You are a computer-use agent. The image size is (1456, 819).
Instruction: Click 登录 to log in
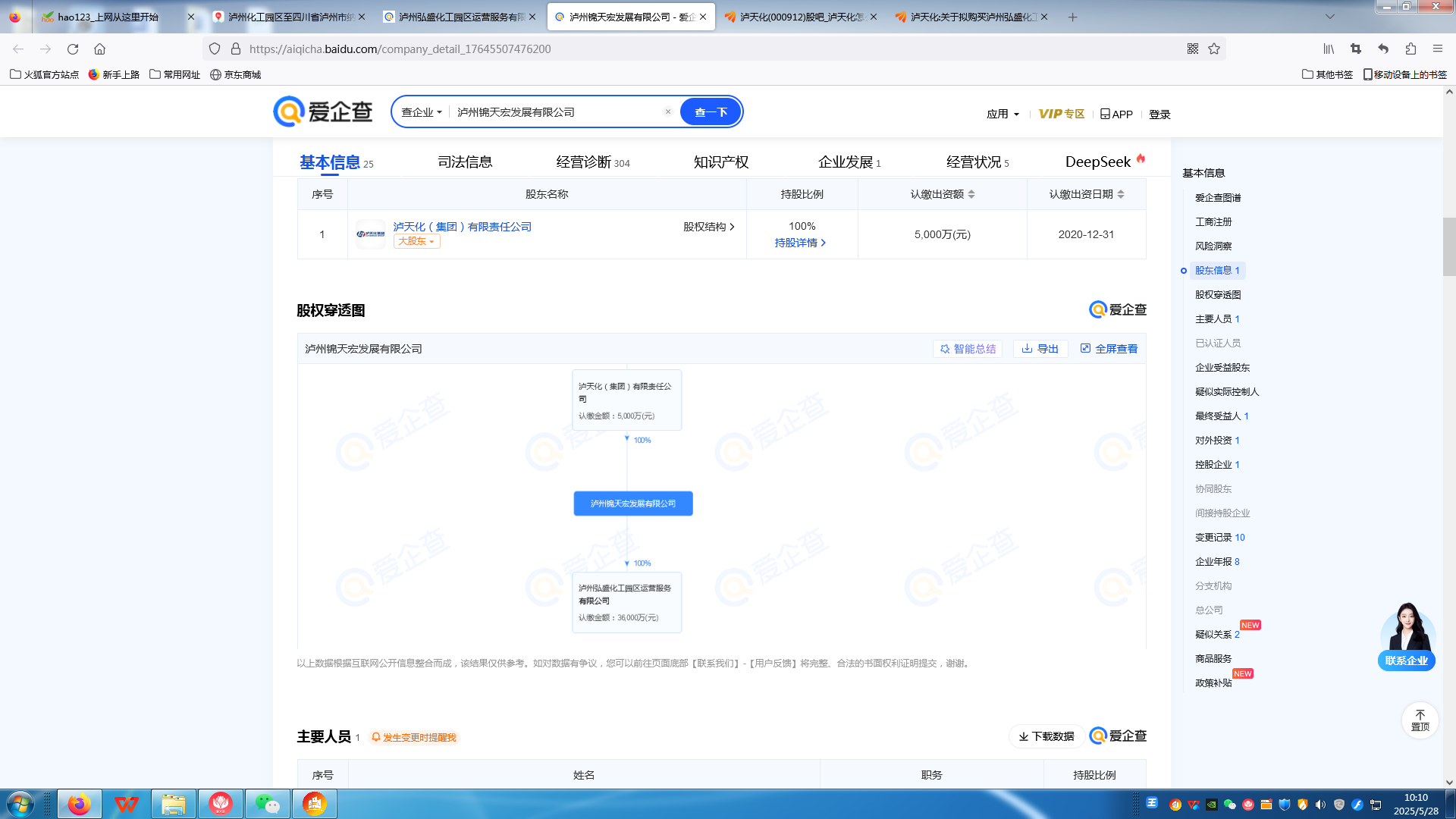pos(1159,115)
